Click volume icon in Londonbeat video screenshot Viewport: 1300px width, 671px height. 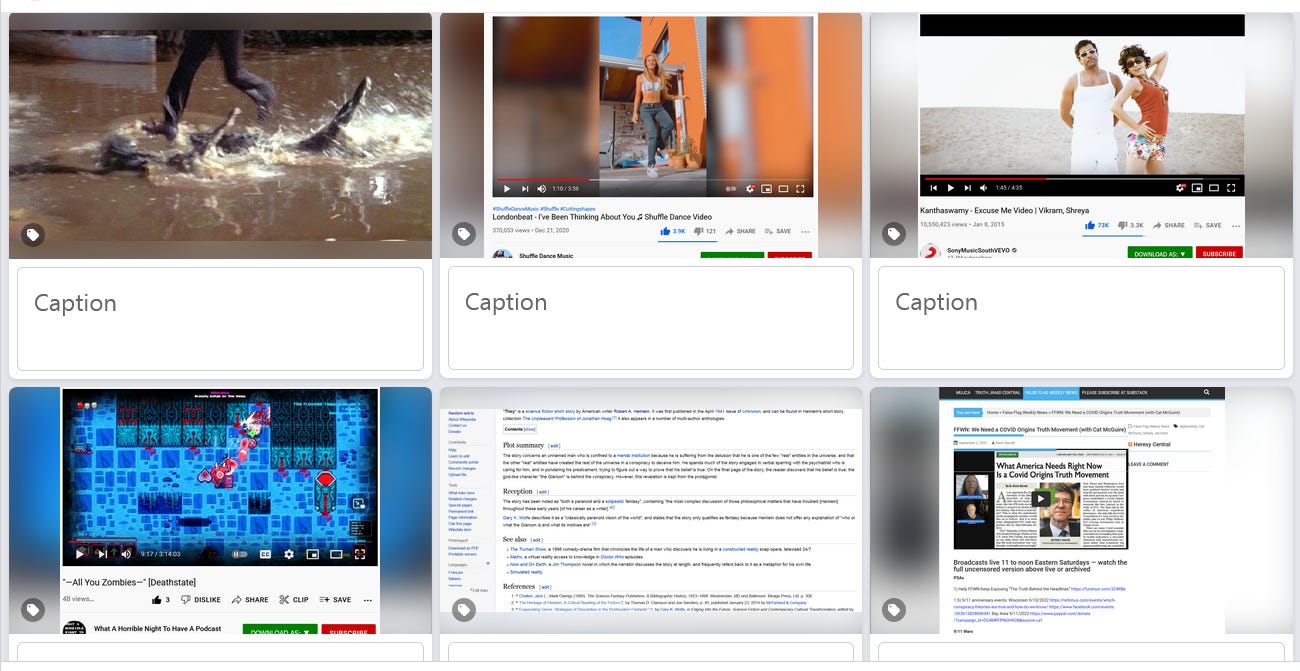point(542,188)
